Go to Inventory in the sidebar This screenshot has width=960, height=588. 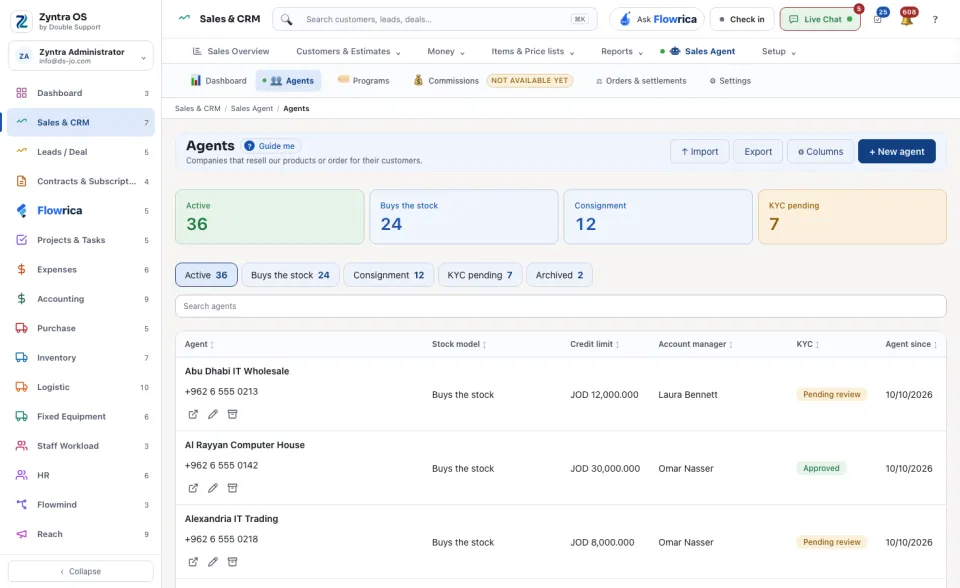click(x=81, y=358)
